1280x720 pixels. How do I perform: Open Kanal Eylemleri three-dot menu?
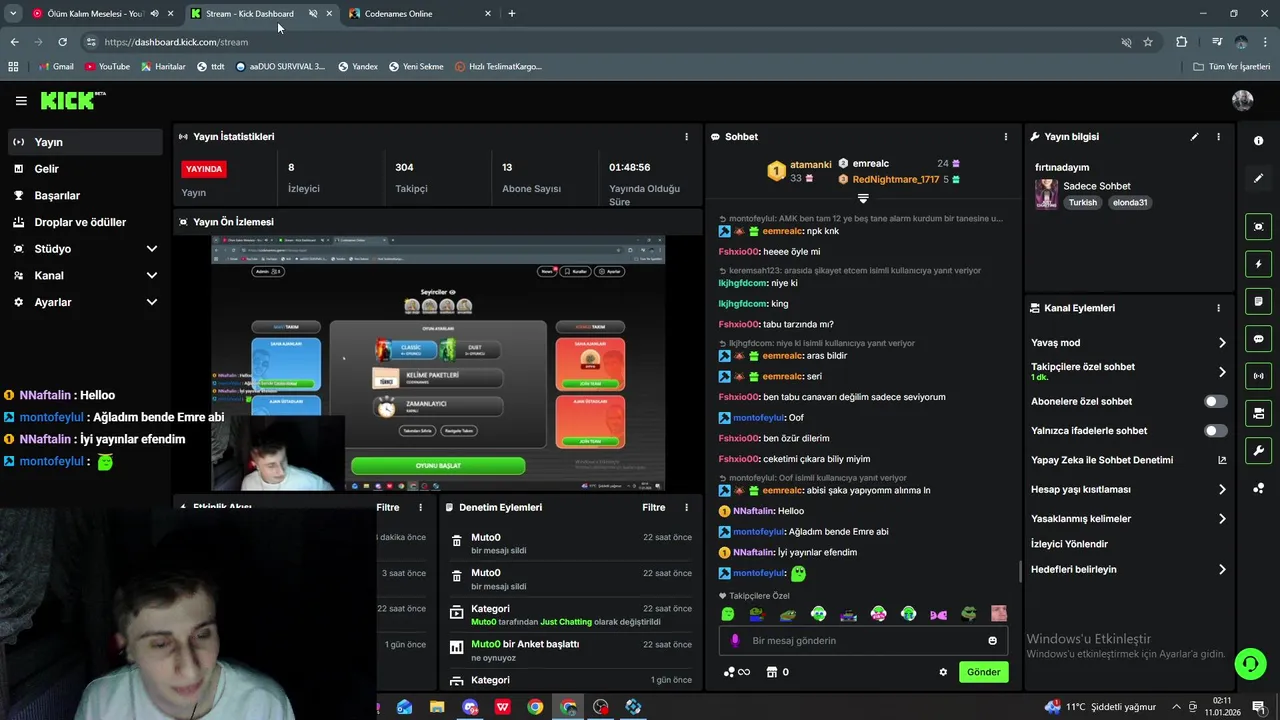[x=1218, y=308]
